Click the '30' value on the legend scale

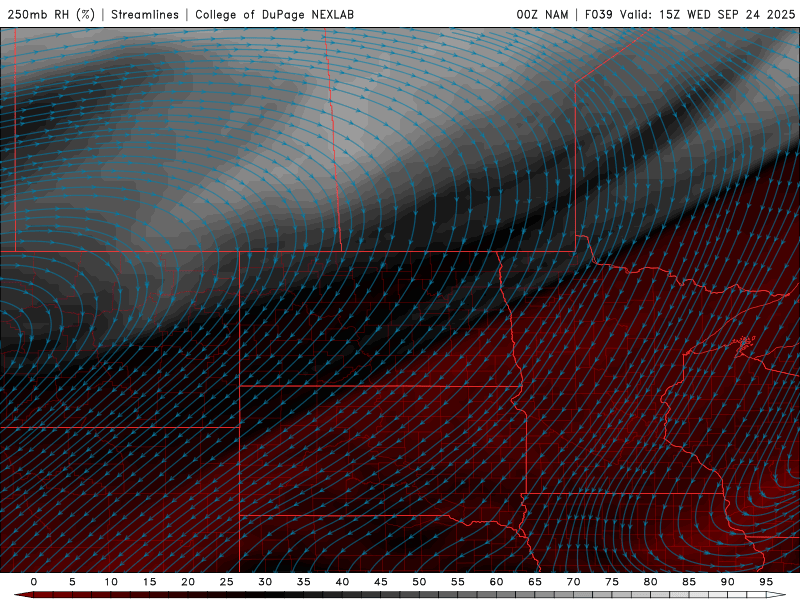(265, 582)
